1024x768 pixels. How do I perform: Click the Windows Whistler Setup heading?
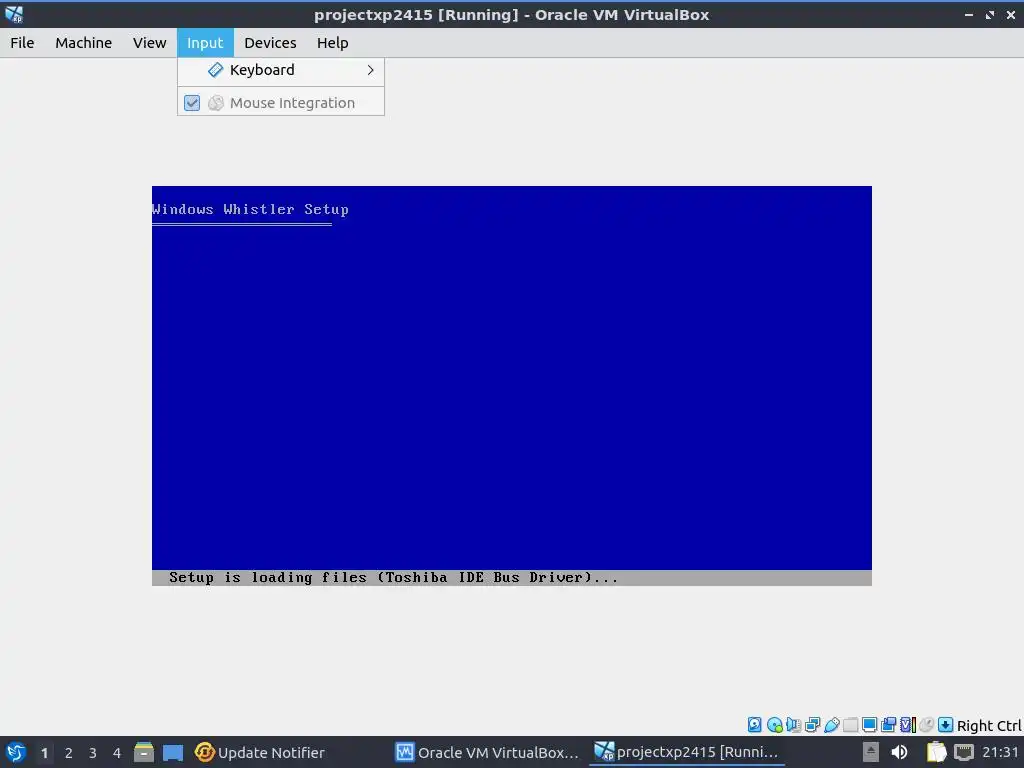pyautogui.click(x=250, y=209)
